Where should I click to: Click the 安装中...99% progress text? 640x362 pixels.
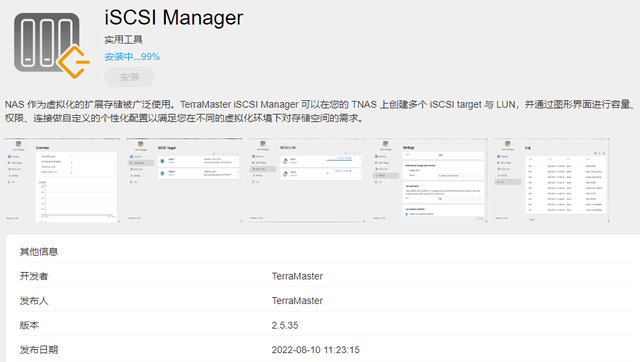(x=132, y=57)
